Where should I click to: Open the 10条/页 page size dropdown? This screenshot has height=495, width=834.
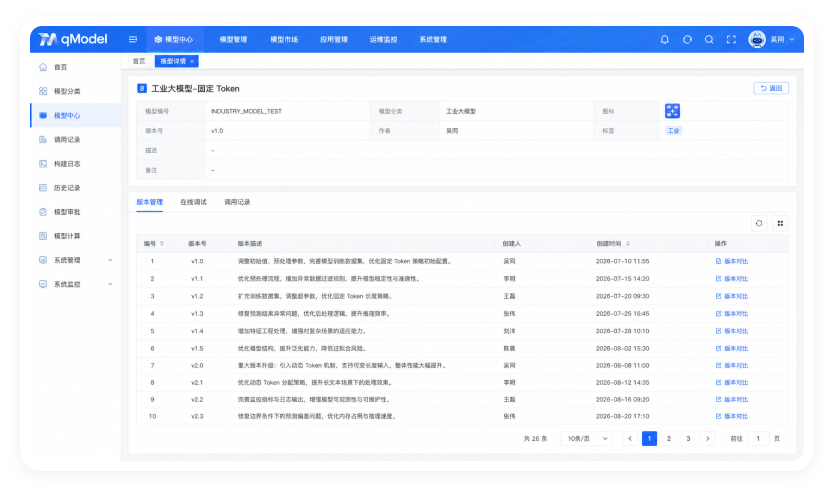click(586, 439)
